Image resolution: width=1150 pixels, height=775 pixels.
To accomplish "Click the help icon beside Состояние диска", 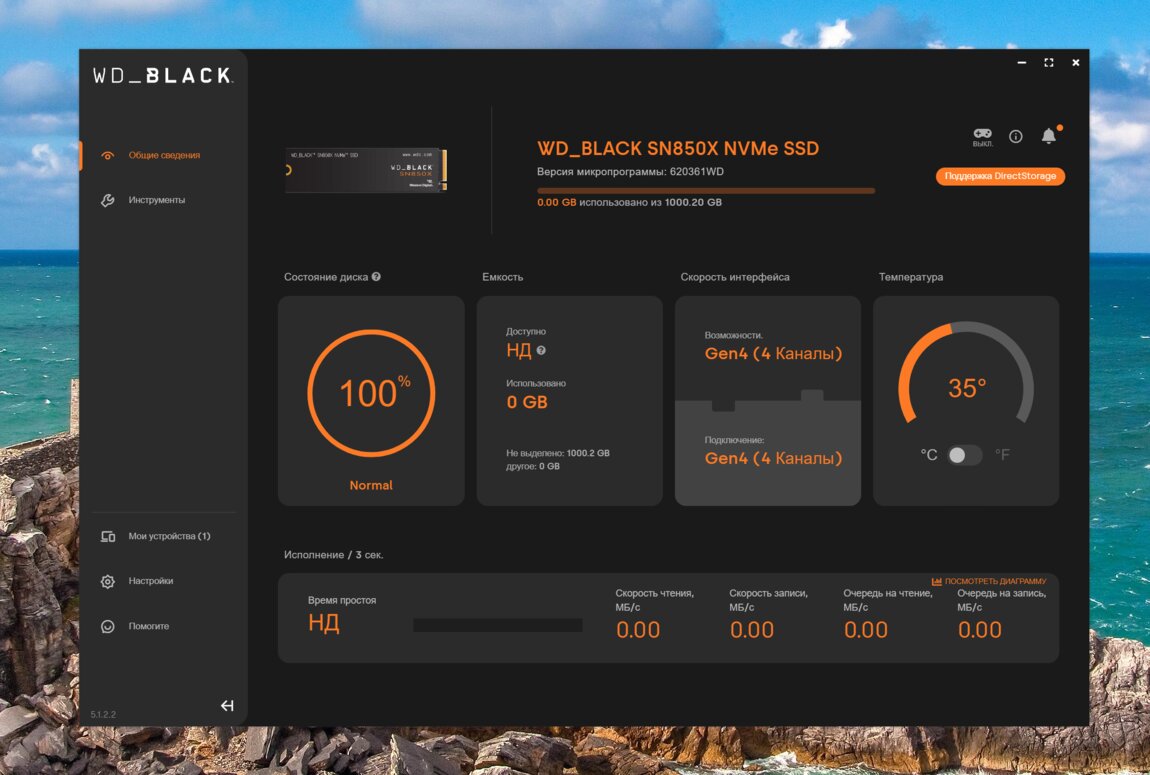I will click(x=376, y=277).
